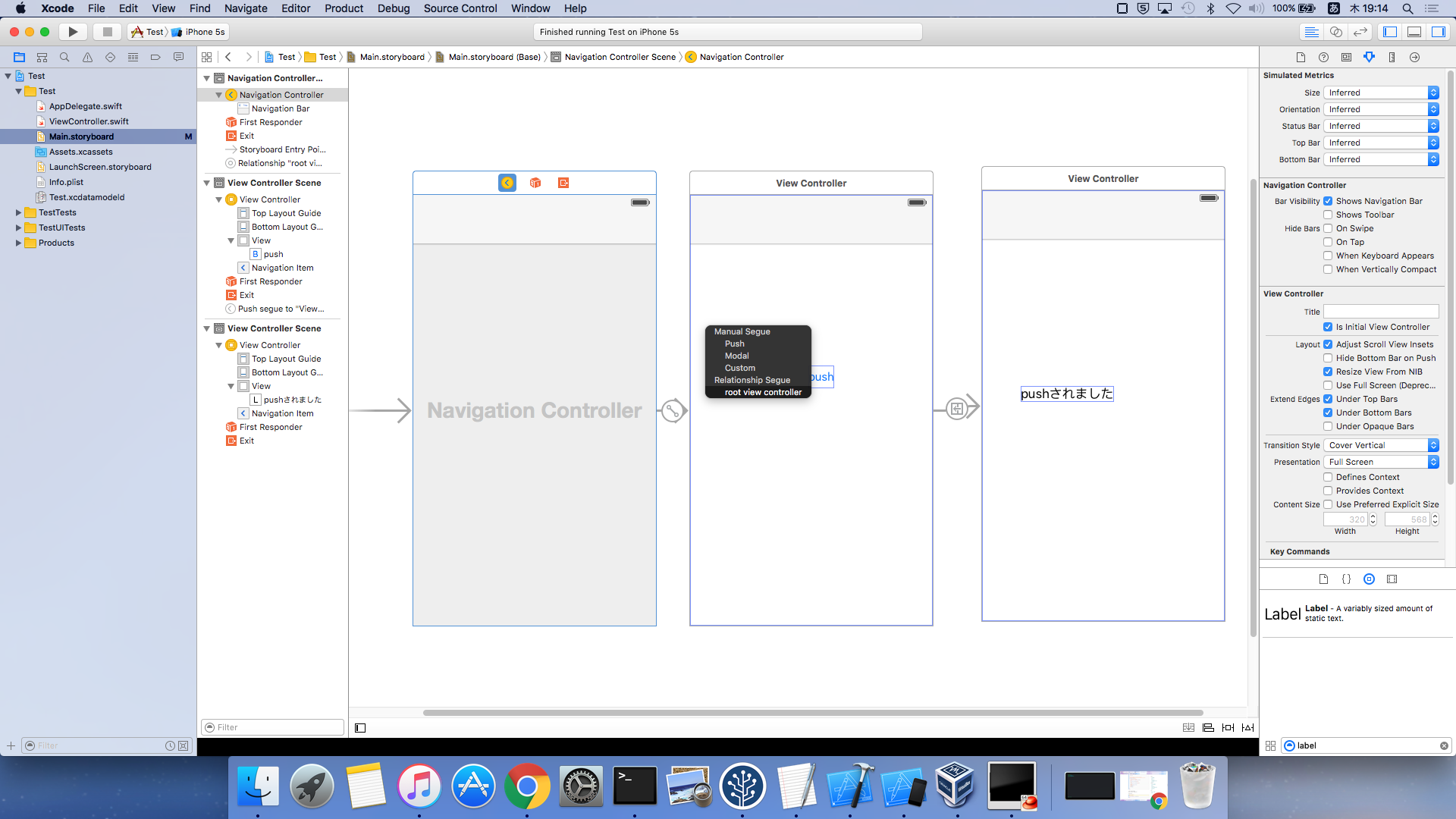The width and height of the screenshot is (1456, 819).
Task: Open the File inspector
Action: pos(1301,57)
